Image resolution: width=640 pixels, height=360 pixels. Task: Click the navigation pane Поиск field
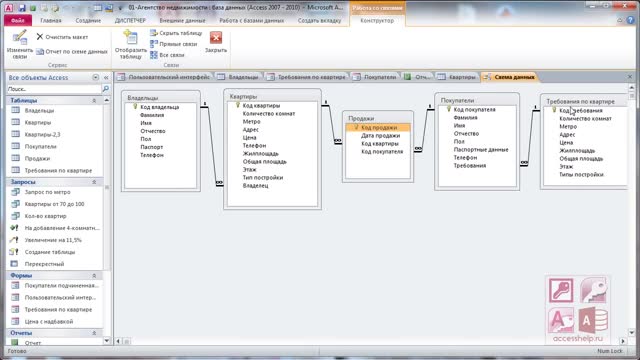click(x=54, y=89)
